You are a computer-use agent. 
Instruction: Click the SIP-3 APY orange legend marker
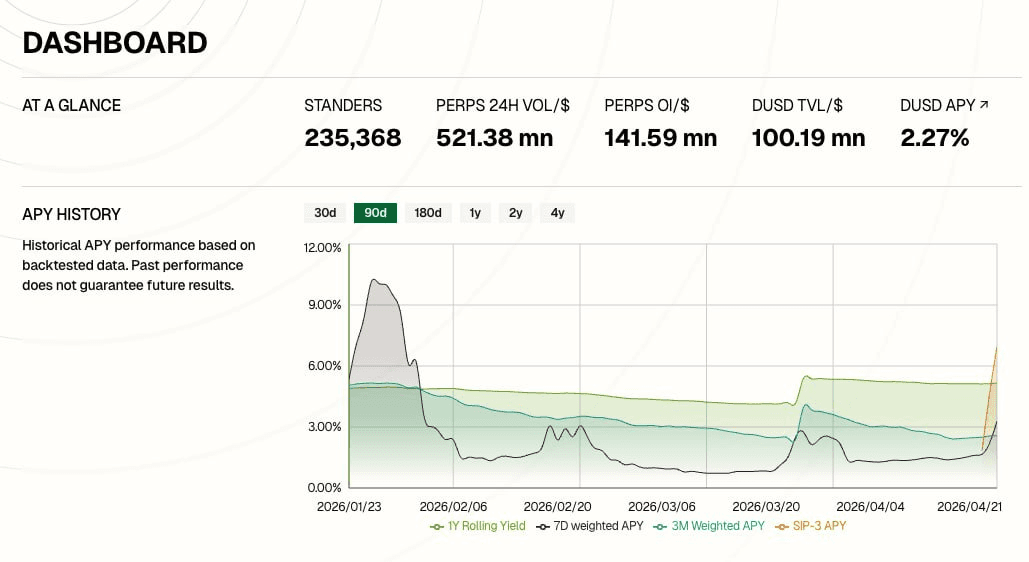click(x=783, y=526)
